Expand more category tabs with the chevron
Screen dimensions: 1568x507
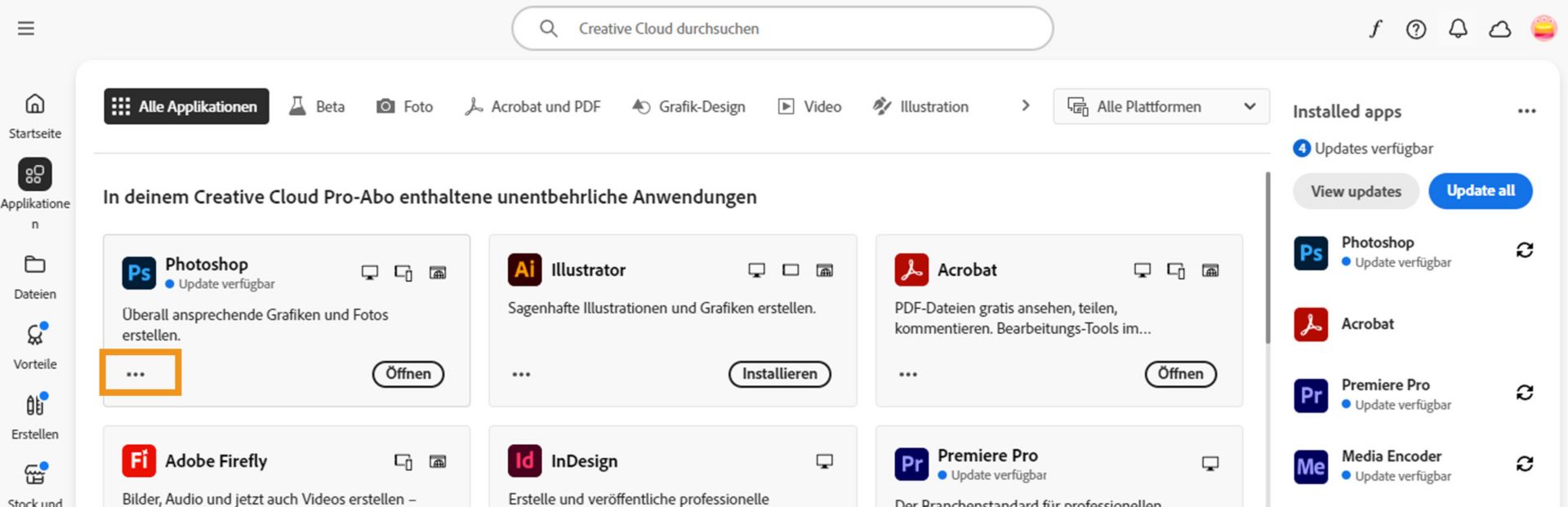(1026, 106)
